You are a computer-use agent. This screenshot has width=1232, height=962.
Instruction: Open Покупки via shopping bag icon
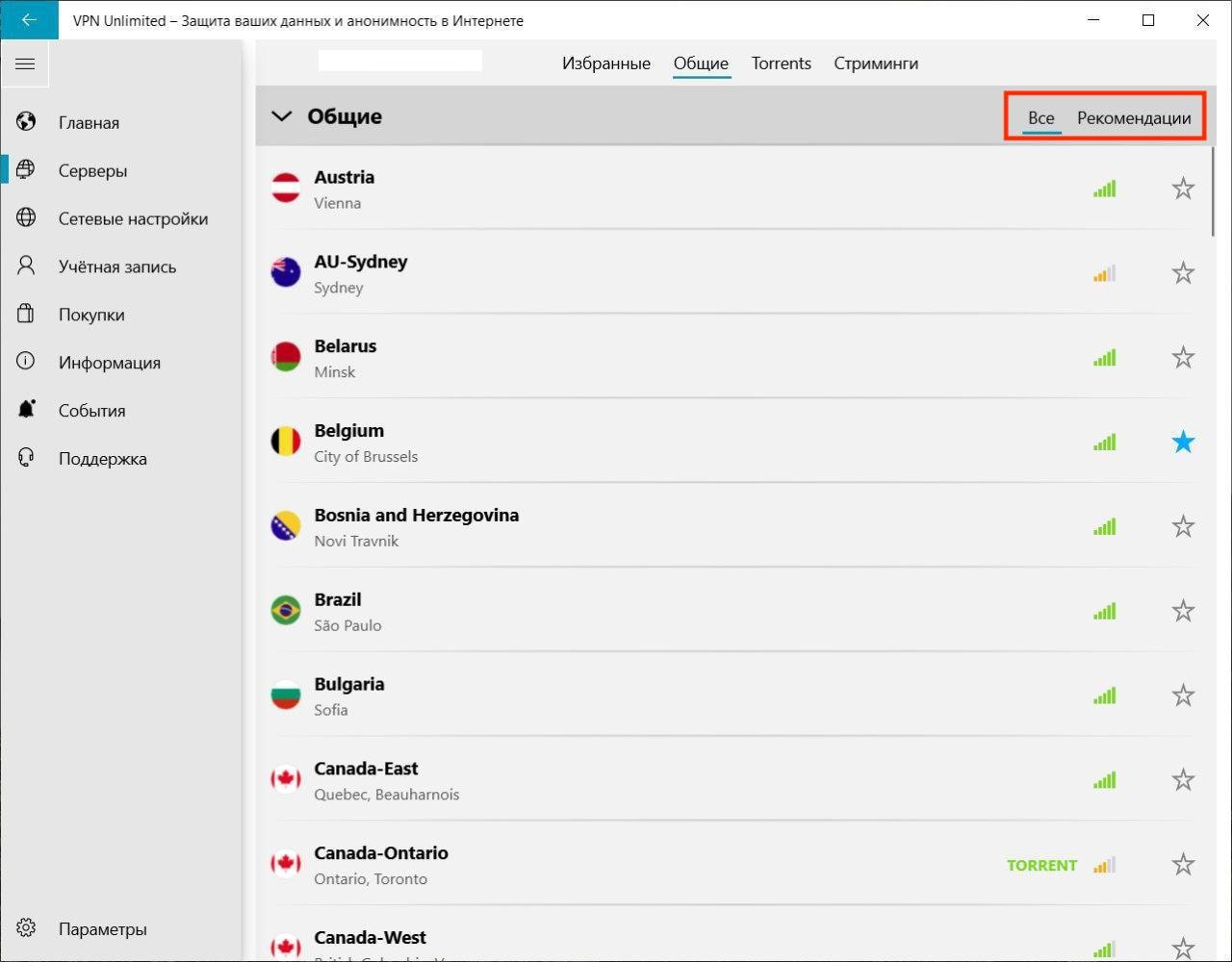click(x=26, y=315)
